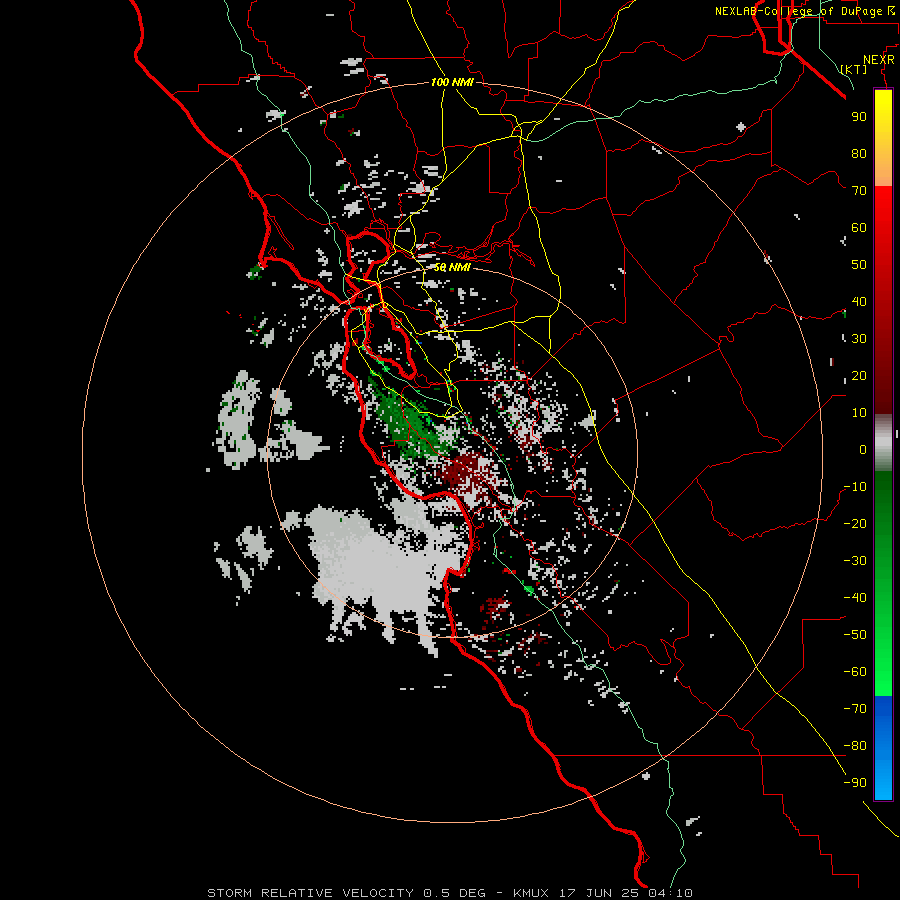The image size is (900, 900).
Task: Click the -90 scale value
Action: point(855,783)
